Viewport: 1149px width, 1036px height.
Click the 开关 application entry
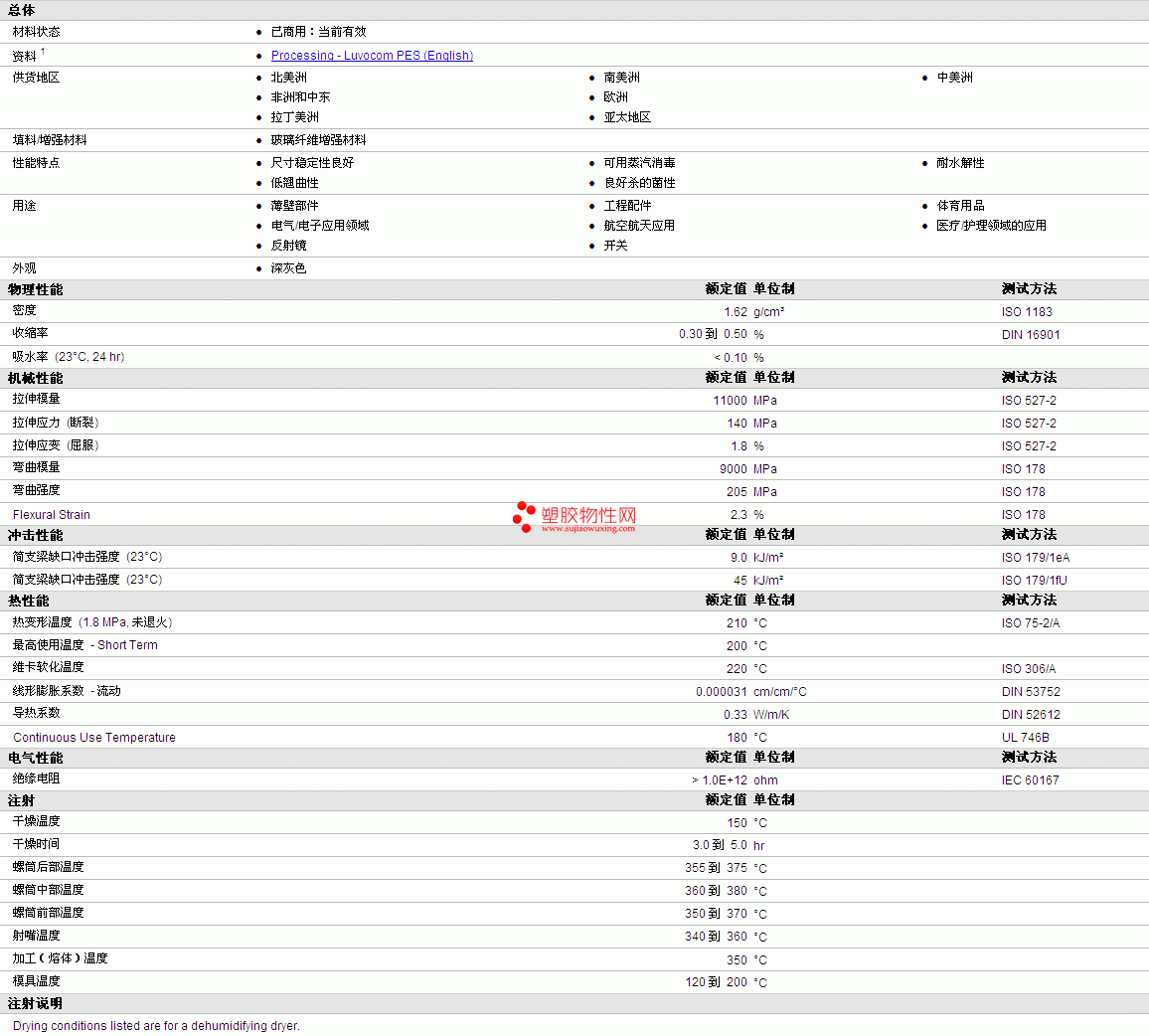tap(615, 245)
